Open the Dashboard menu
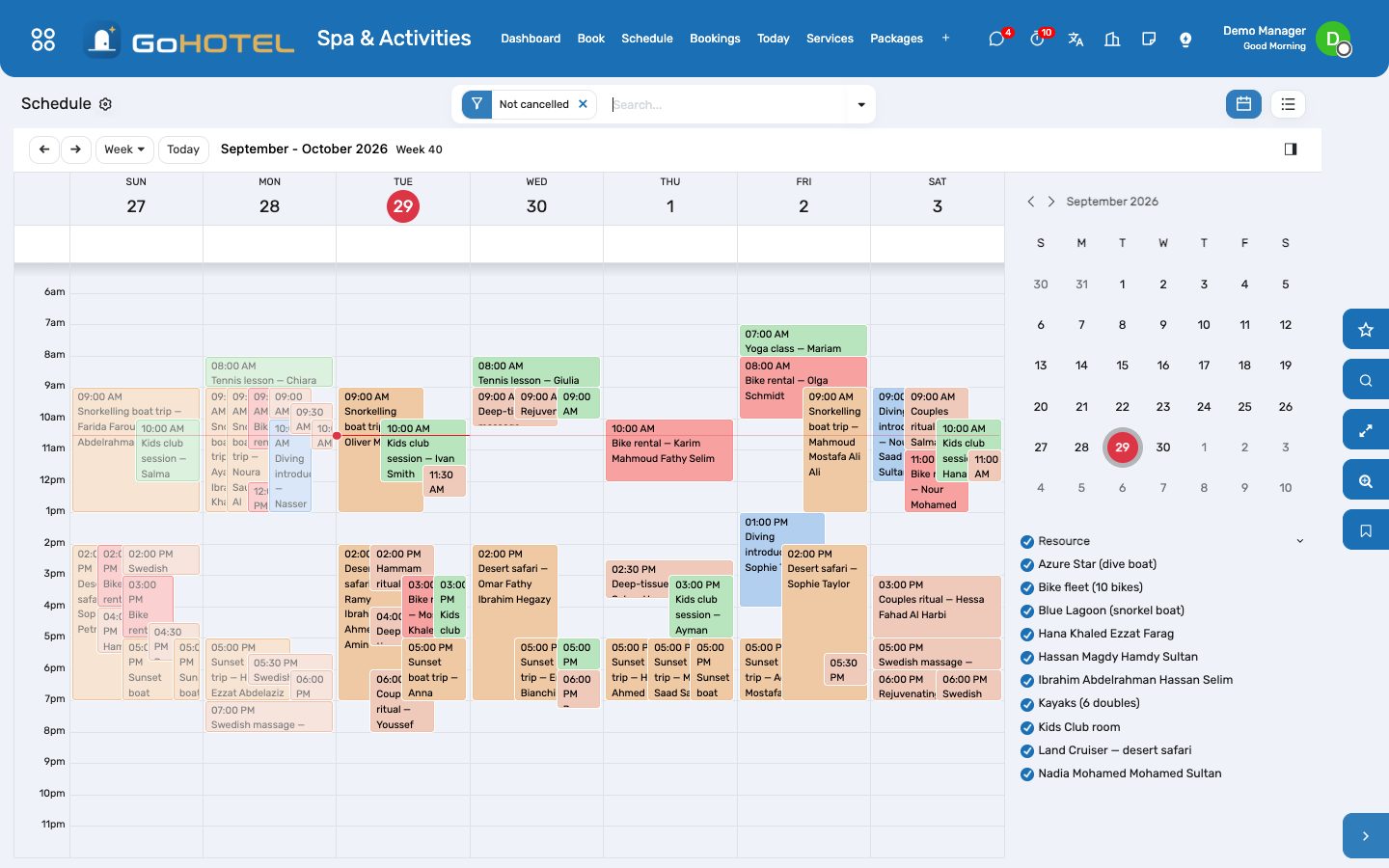 point(531,39)
